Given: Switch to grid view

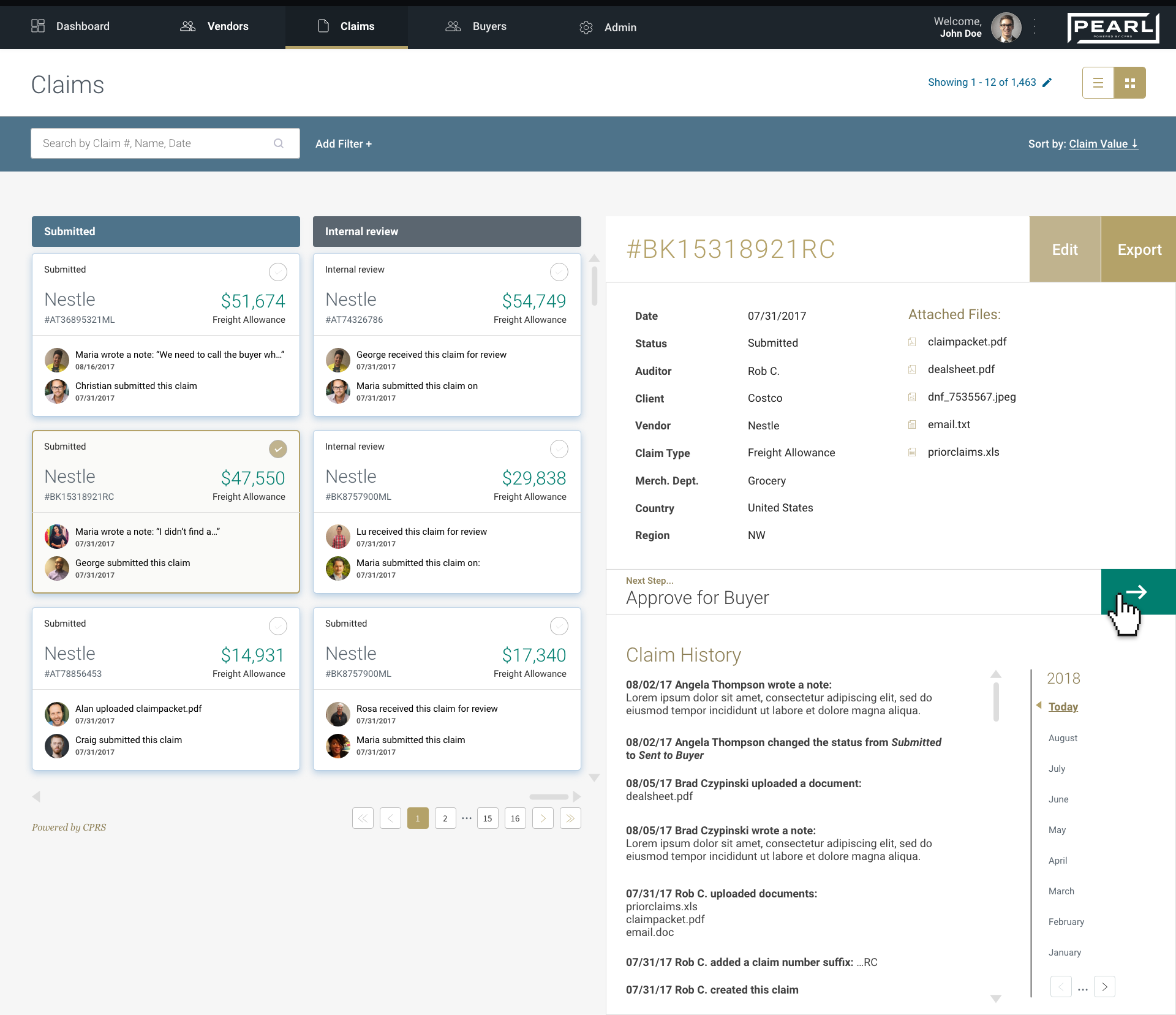Looking at the screenshot, I should [1130, 83].
